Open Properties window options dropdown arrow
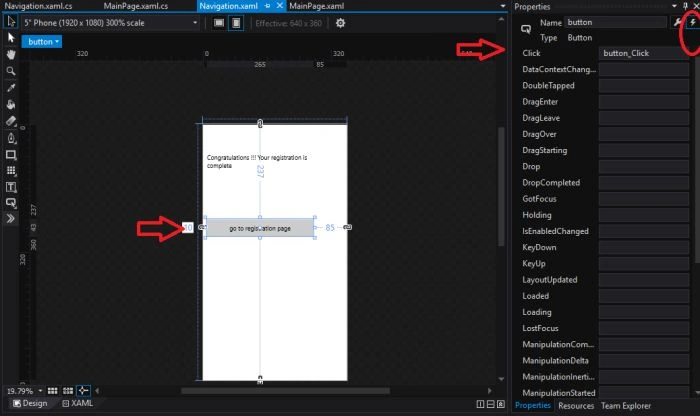The height and width of the screenshot is (416, 700). click(x=675, y=6)
